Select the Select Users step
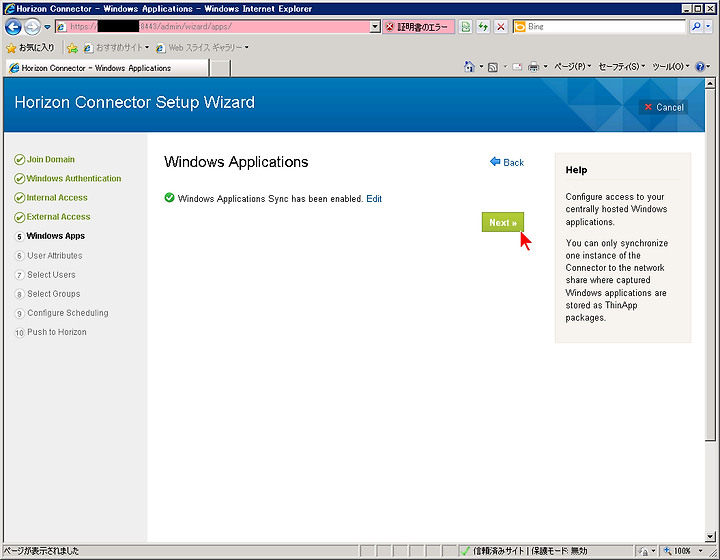Image resolution: width=720 pixels, height=560 pixels. pos(45,275)
